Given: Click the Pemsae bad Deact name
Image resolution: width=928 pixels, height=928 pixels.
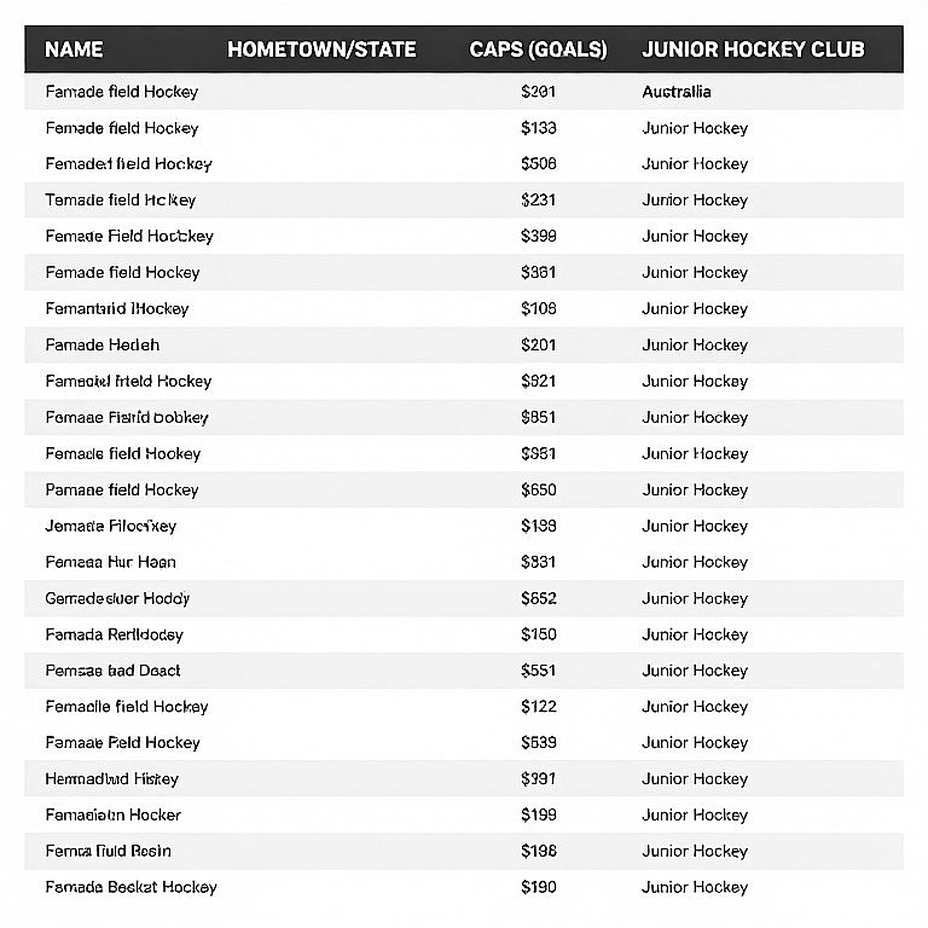Looking at the screenshot, I should 112,671.
